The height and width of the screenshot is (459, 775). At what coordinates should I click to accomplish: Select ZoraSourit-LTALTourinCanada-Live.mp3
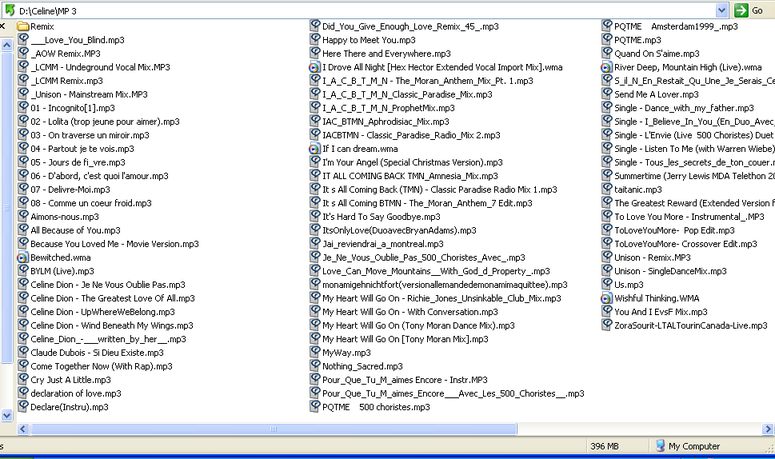(x=691, y=326)
